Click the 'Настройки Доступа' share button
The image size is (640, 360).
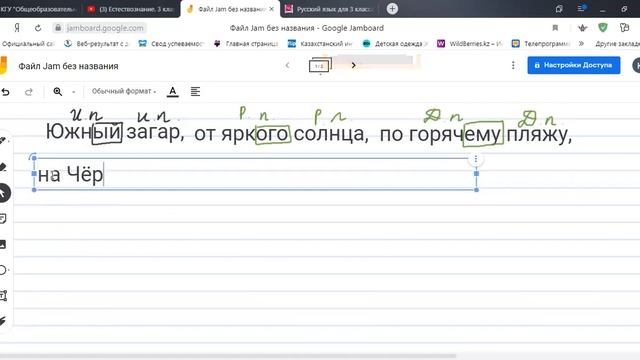(573, 65)
